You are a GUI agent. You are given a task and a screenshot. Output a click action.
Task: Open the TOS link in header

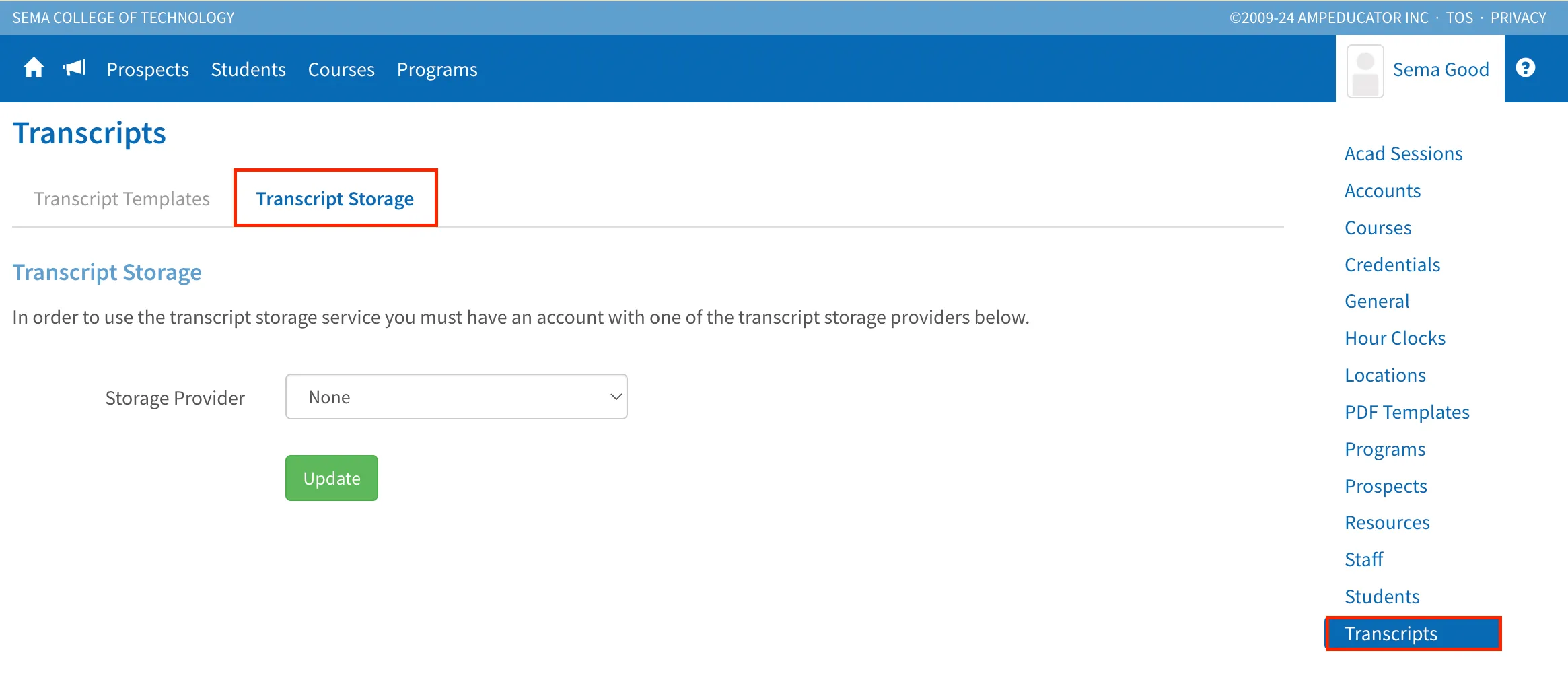tap(1460, 18)
